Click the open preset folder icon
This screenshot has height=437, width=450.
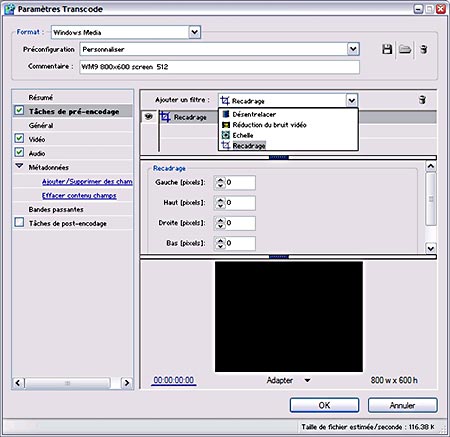coord(405,50)
